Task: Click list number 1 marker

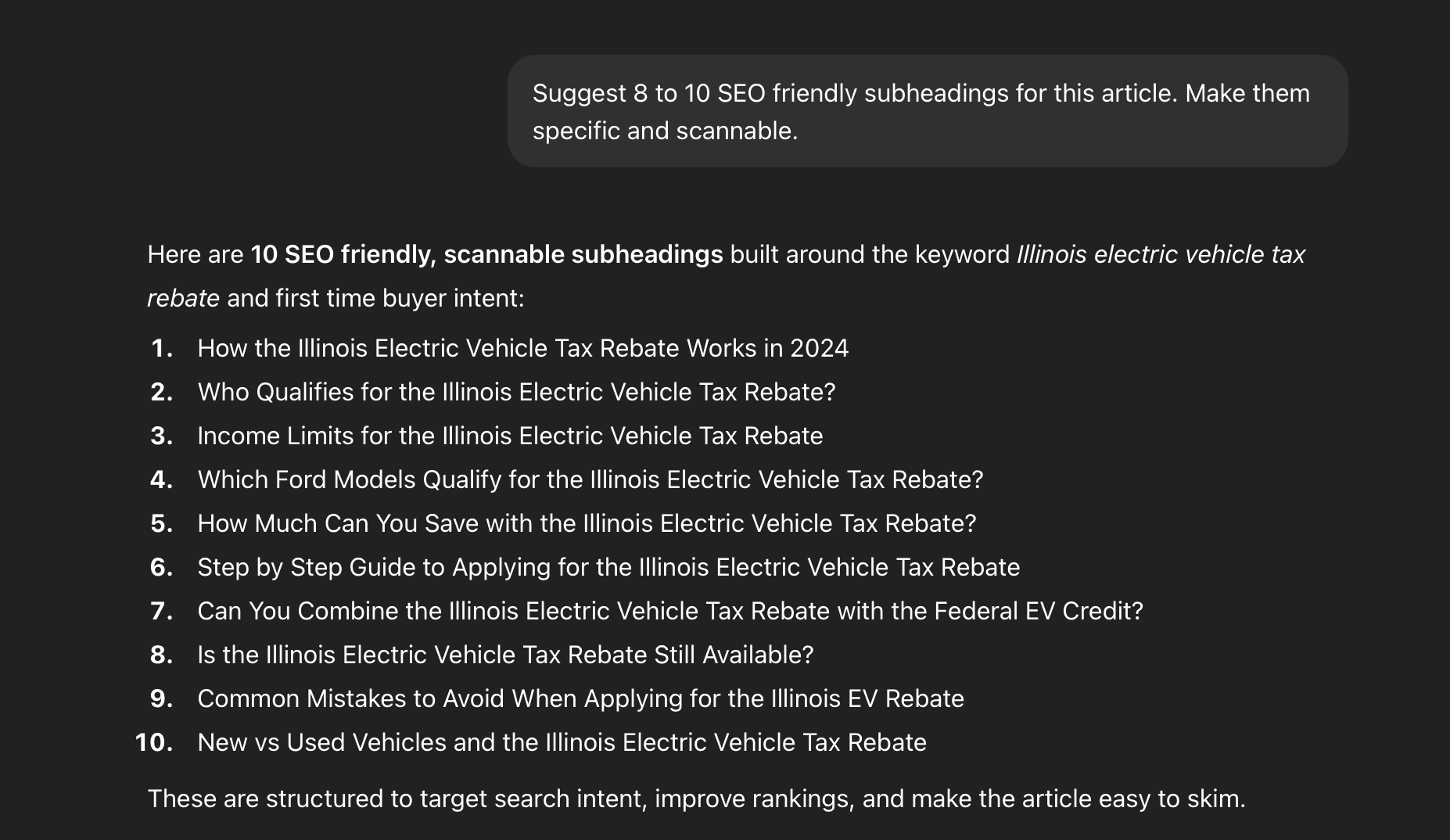Action: tap(162, 348)
